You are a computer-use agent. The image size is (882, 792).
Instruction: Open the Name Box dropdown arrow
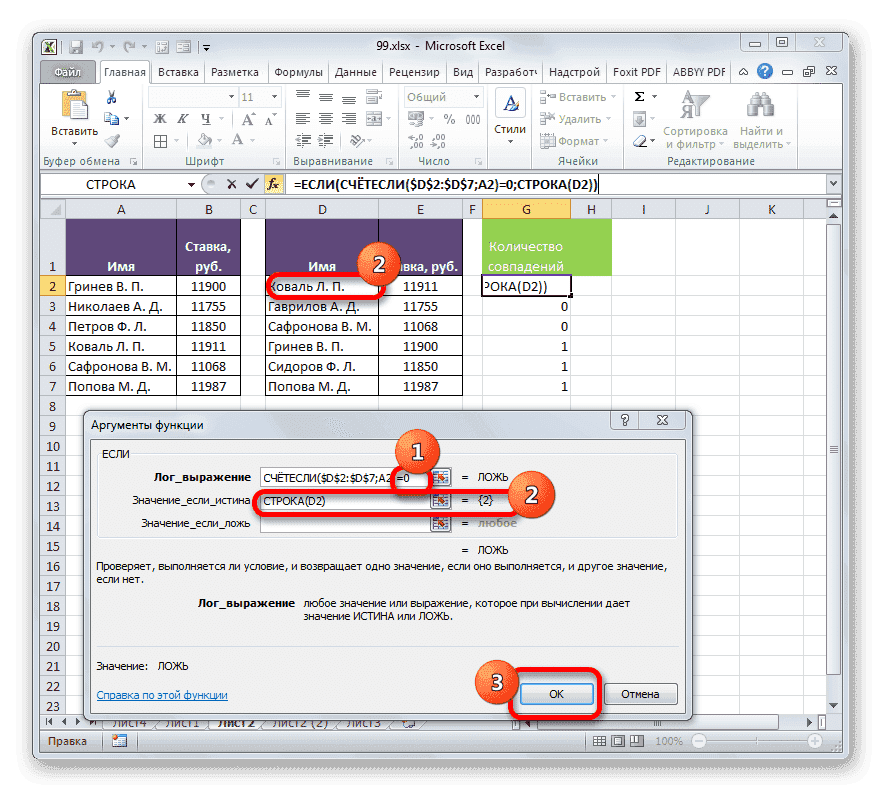point(190,184)
